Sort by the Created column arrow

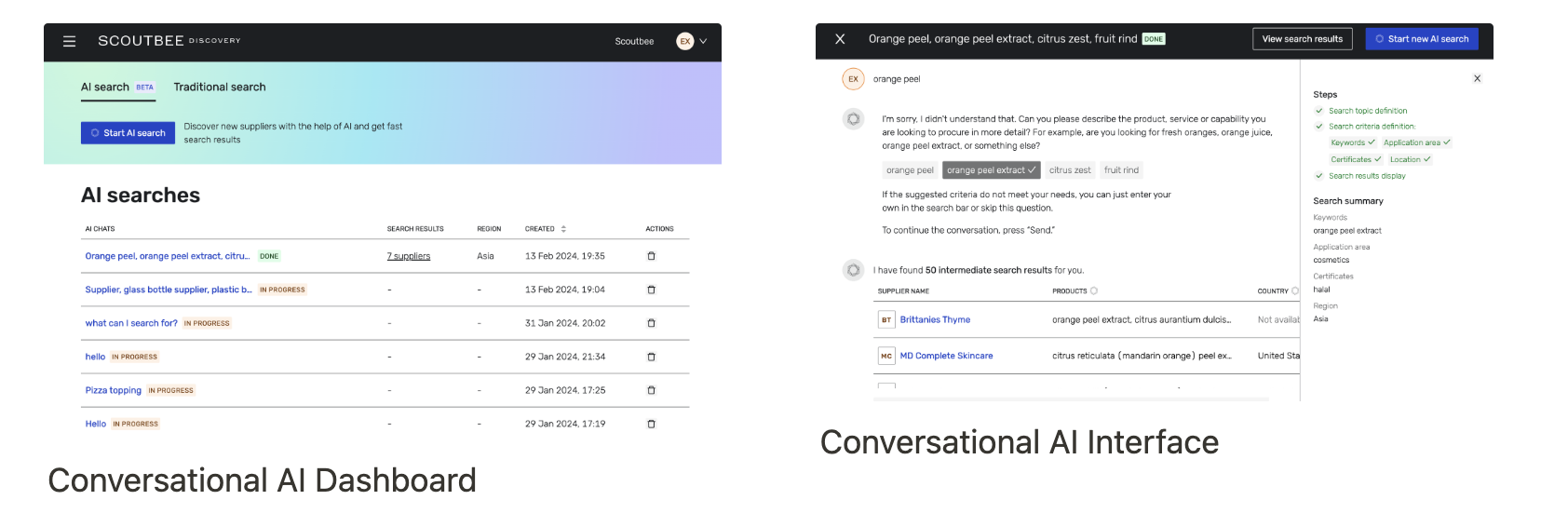563,229
